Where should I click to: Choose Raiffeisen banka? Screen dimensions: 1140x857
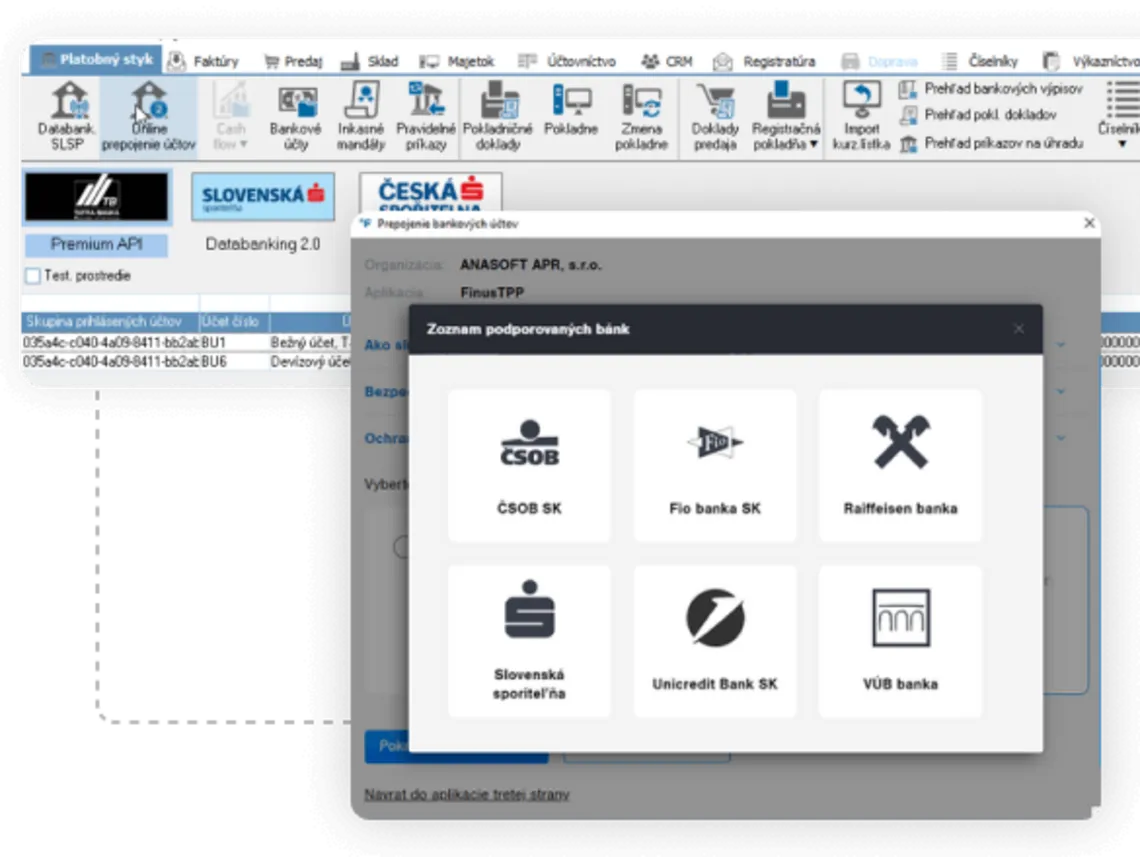coord(900,466)
